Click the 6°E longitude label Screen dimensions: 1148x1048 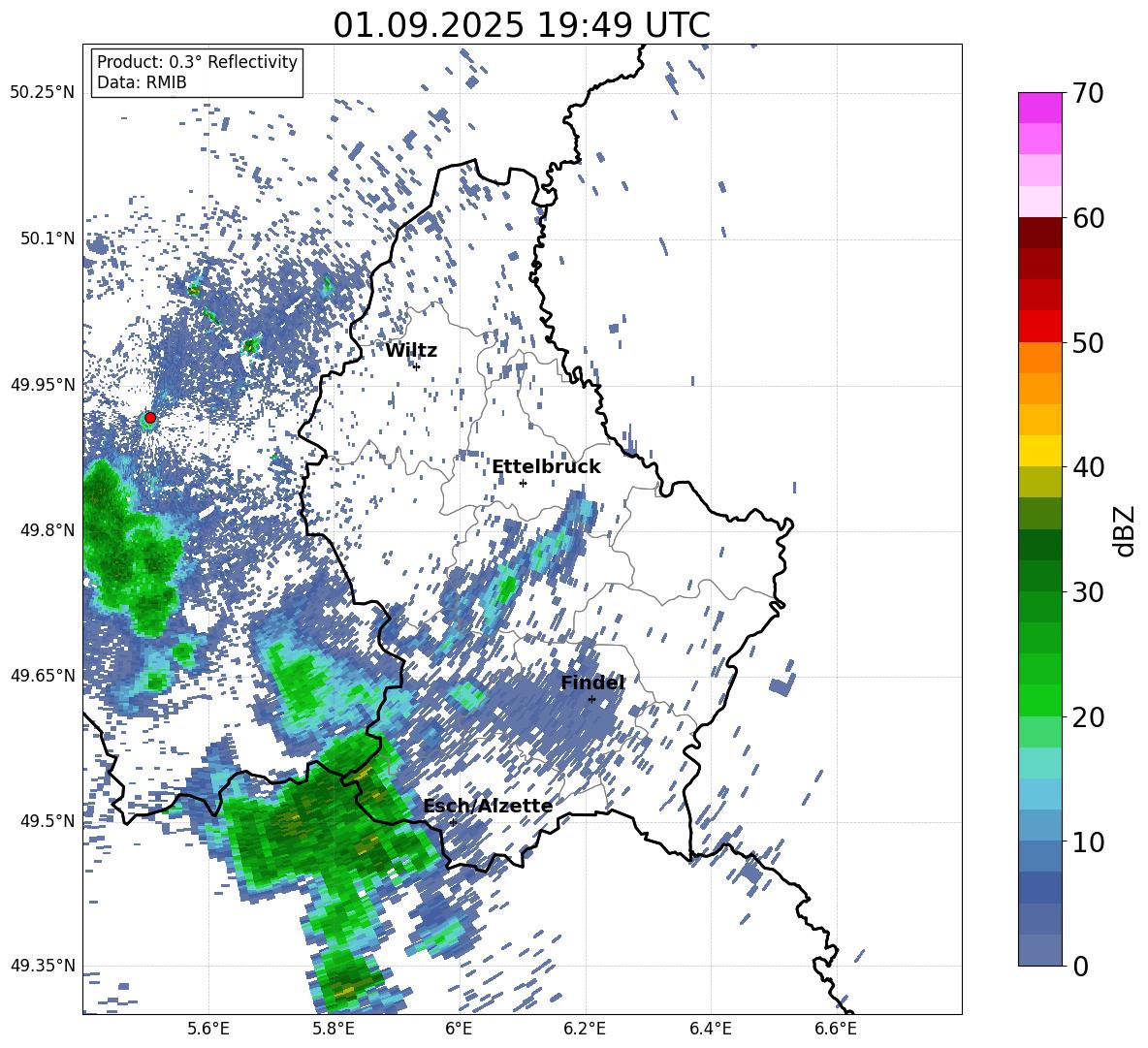pyautogui.click(x=459, y=1029)
